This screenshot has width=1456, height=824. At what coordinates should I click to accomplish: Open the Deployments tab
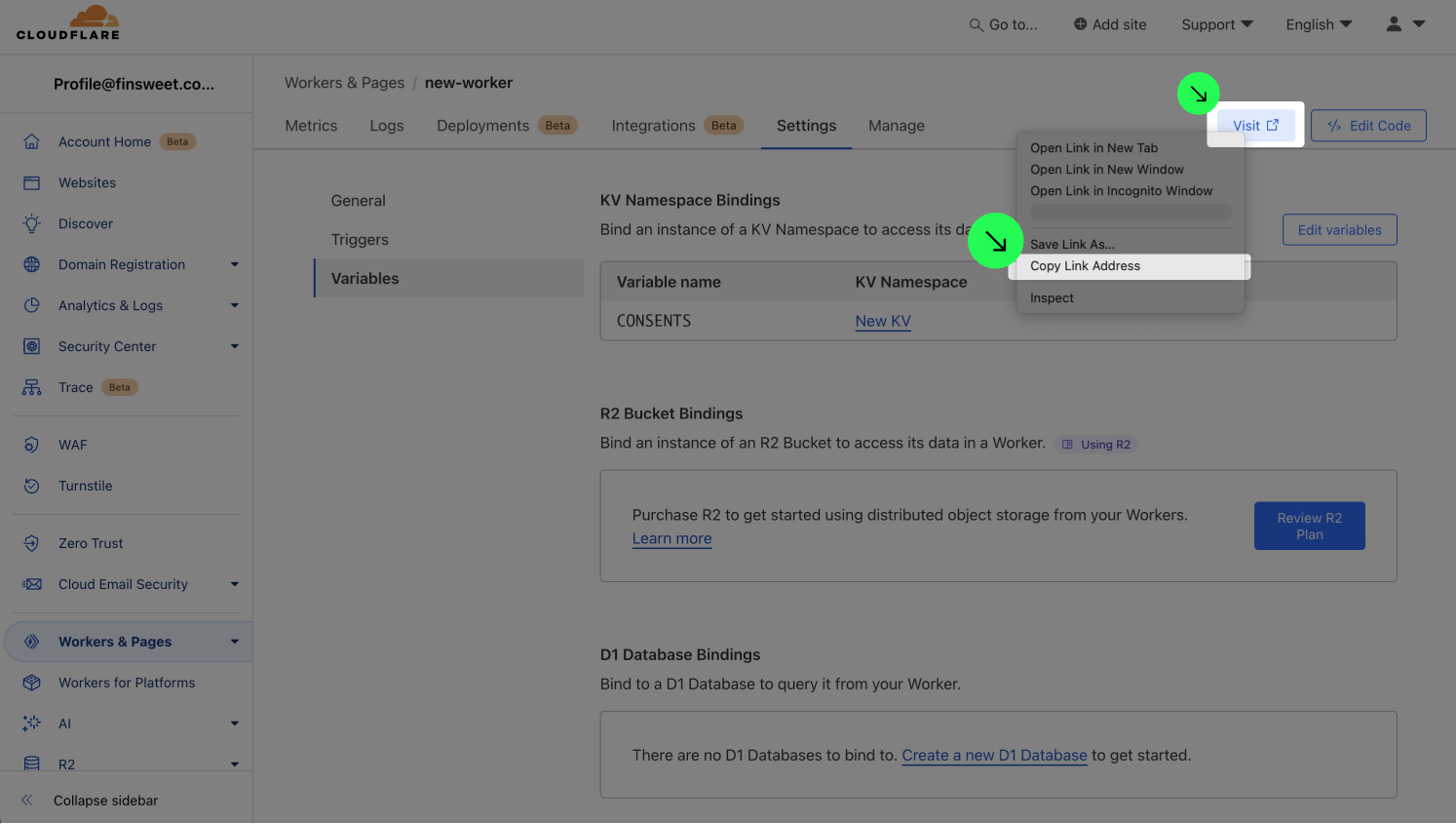507,126
